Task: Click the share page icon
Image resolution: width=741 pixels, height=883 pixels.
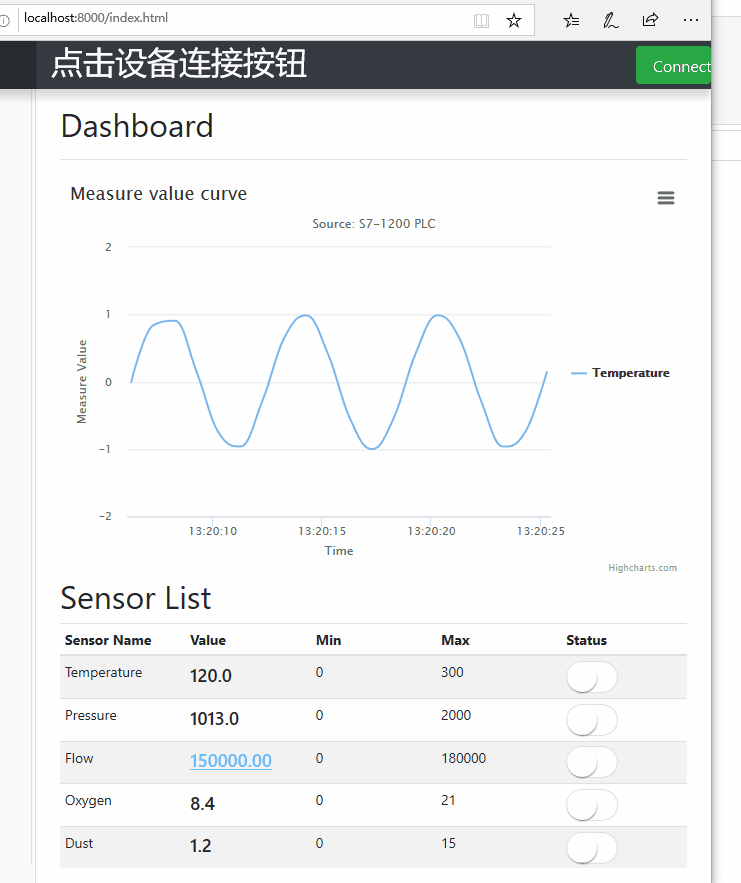Action: (x=650, y=20)
